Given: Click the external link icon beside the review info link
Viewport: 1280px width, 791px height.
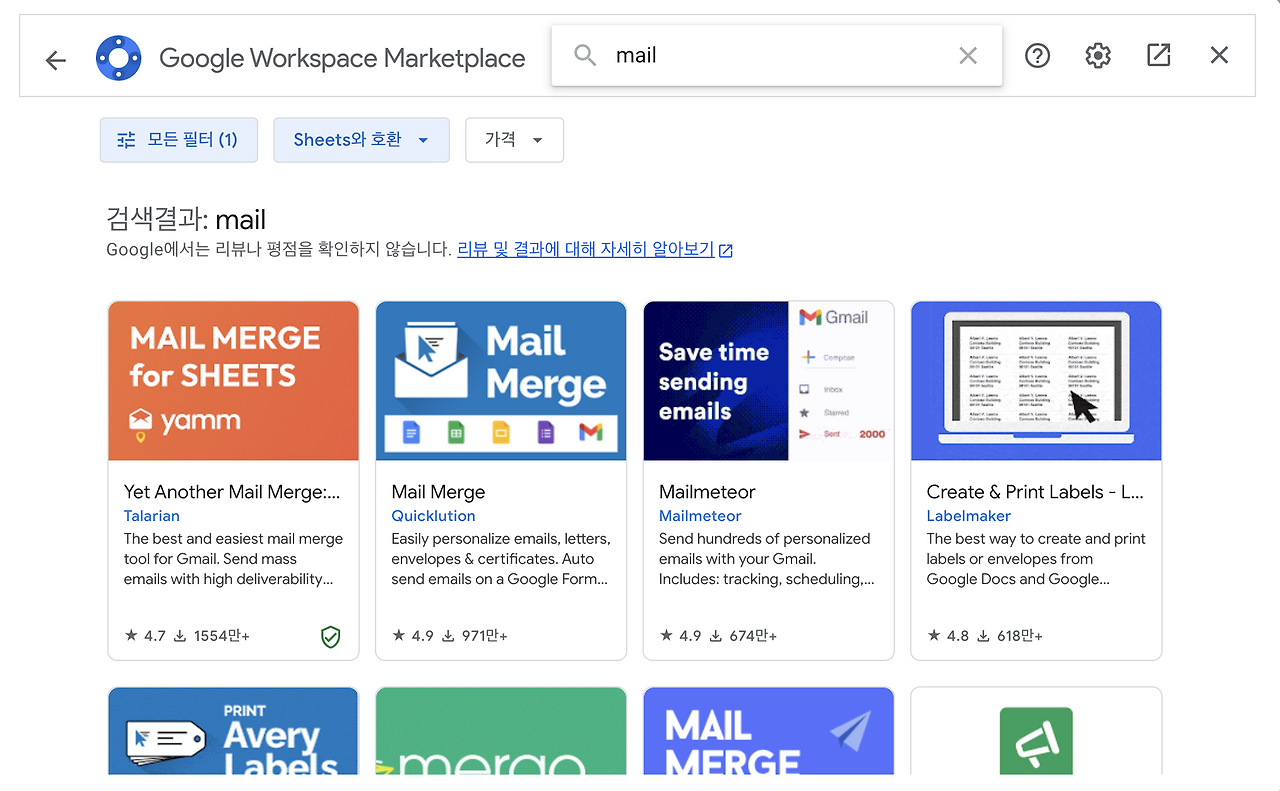Looking at the screenshot, I should point(726,250).
